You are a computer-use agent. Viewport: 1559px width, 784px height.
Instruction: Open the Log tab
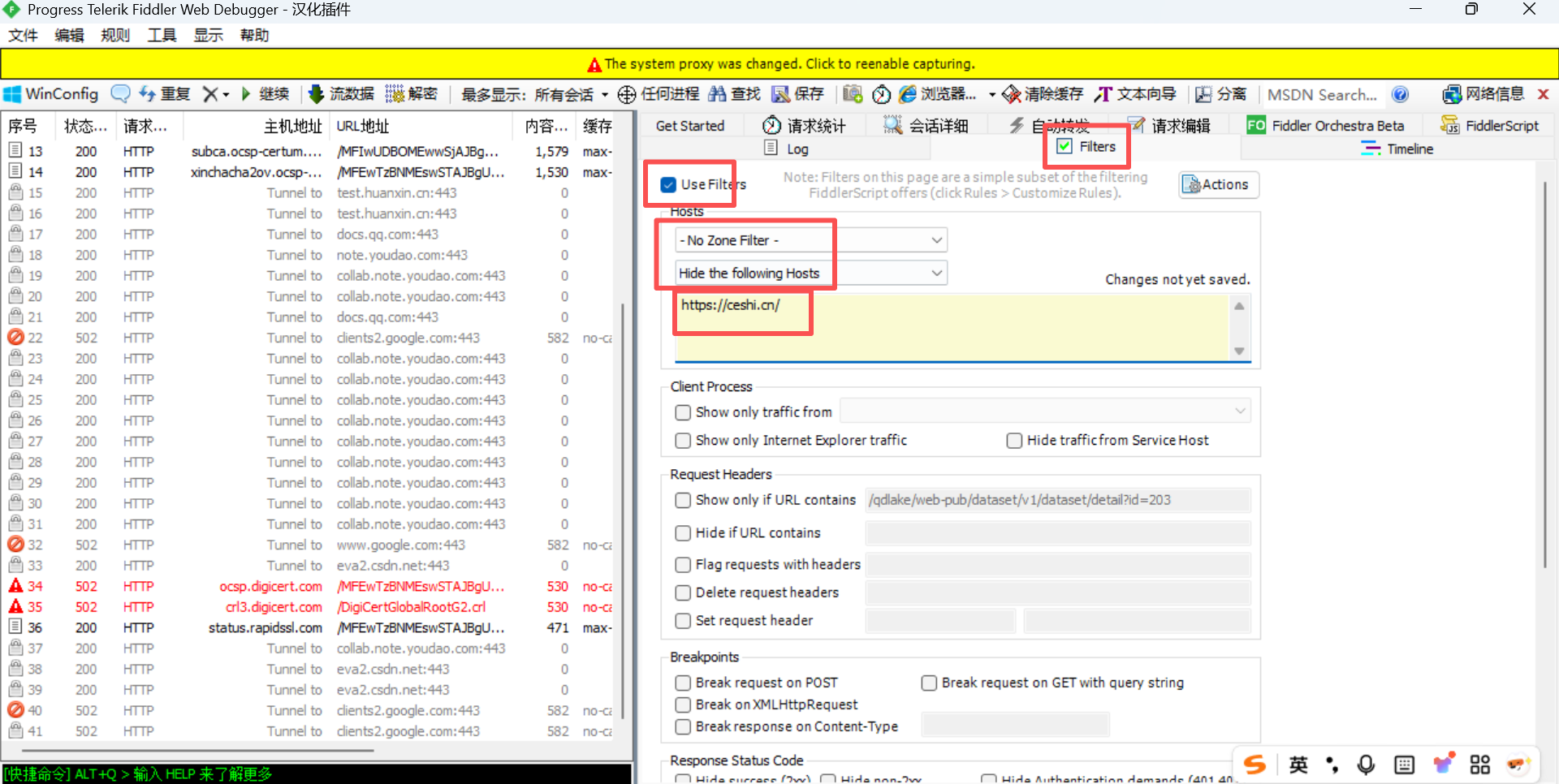point(787,149)
